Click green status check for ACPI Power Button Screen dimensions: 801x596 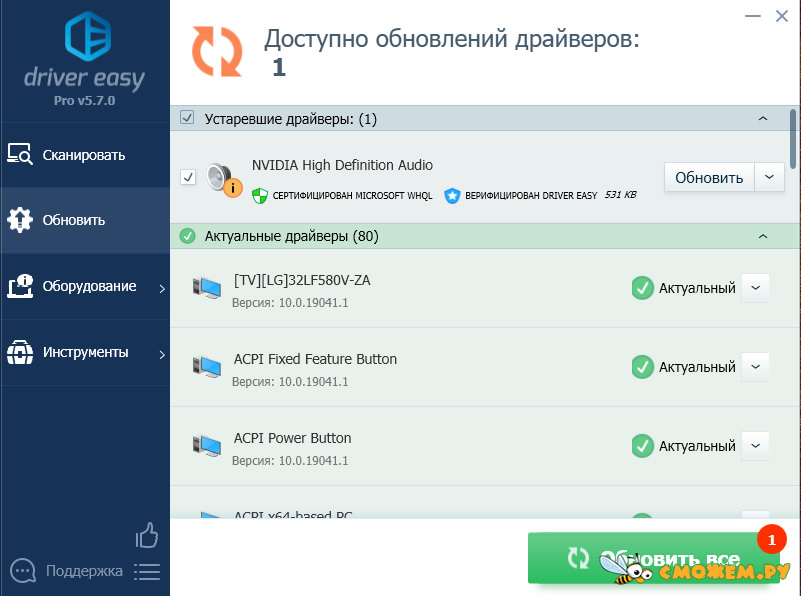pos(643,446)
